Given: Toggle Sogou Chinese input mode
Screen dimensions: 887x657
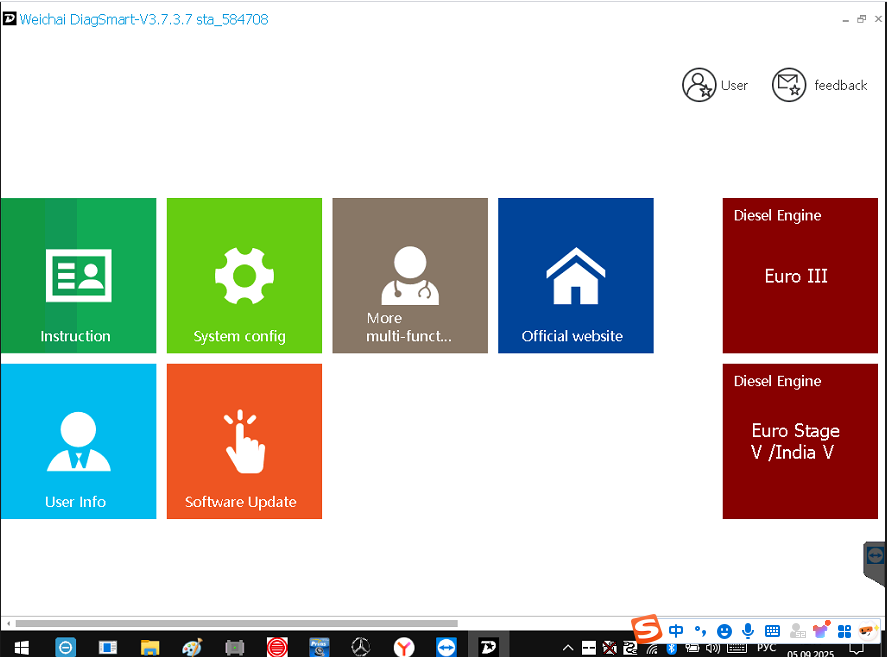Looking at the screenshot, I should pos(675,630).
